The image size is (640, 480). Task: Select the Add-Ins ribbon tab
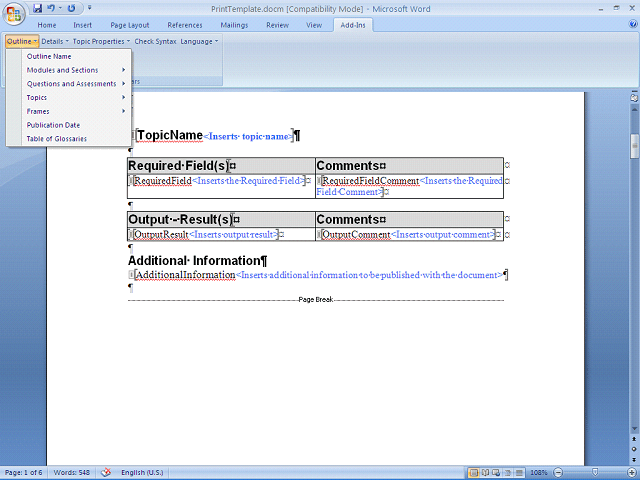[x=353, y=25]
